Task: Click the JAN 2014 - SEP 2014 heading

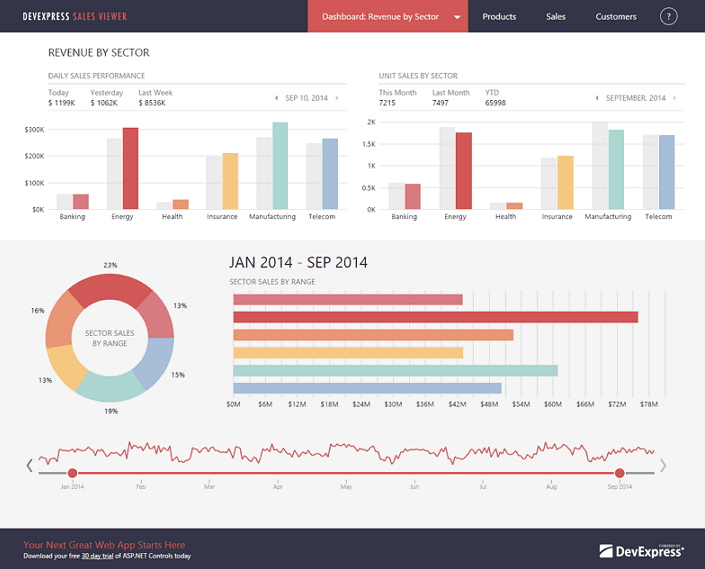Action: (x=298, y=262)
